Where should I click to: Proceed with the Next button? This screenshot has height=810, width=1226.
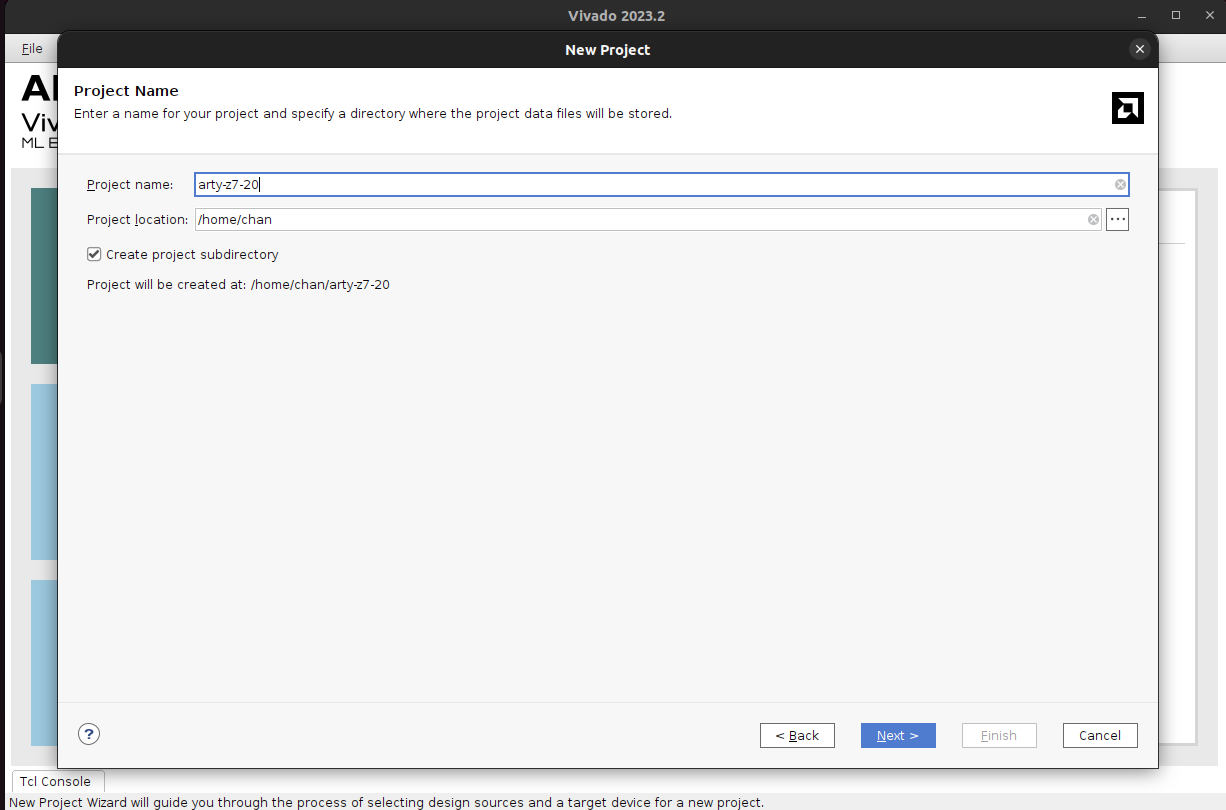pyautogui.click(x=898, y=735)
